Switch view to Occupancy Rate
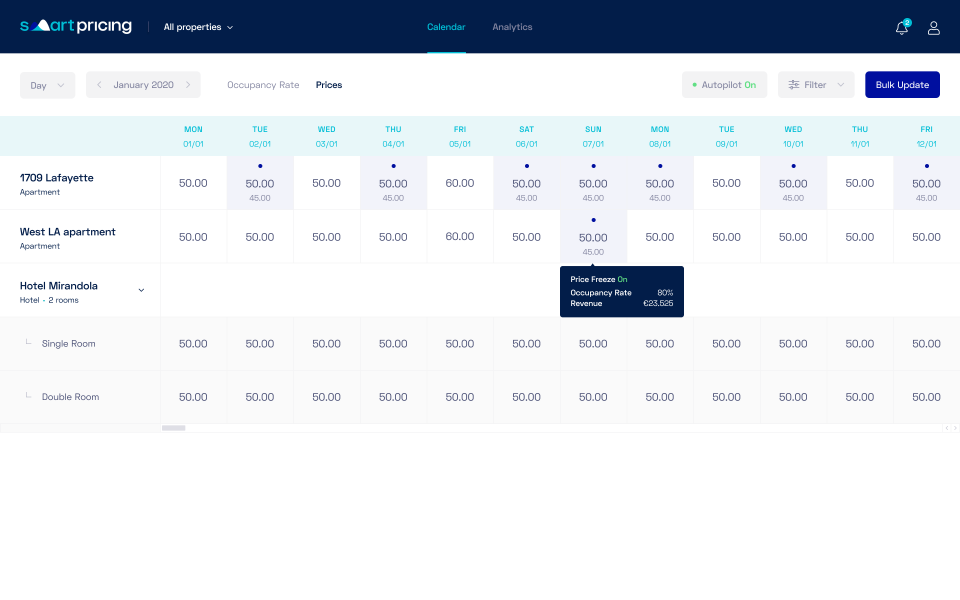Image resolution: width=960 pixels, height=600 pixels. pyautogui.click(x=263, y=84)
